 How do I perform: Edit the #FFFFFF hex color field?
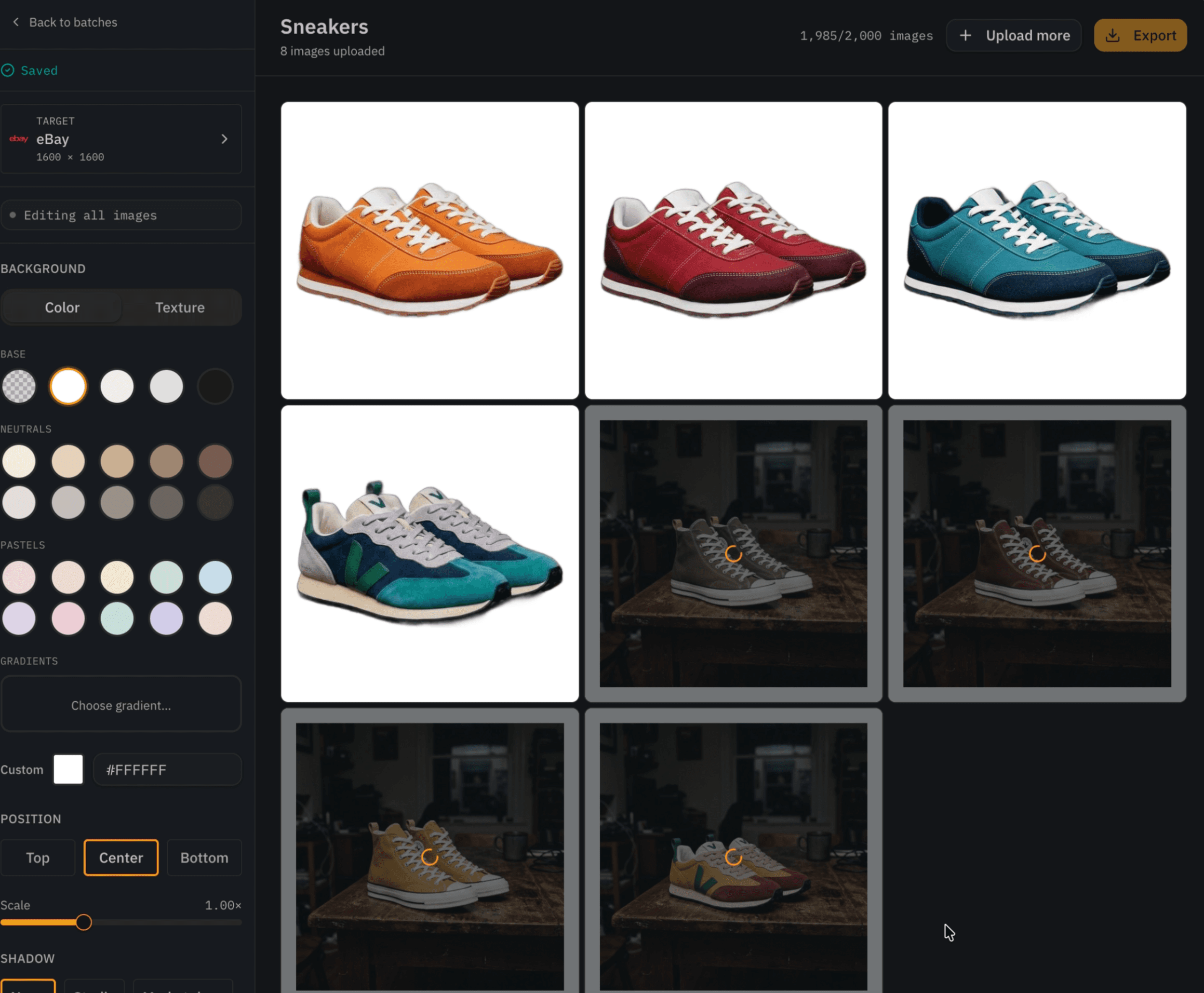click(168, 769)
